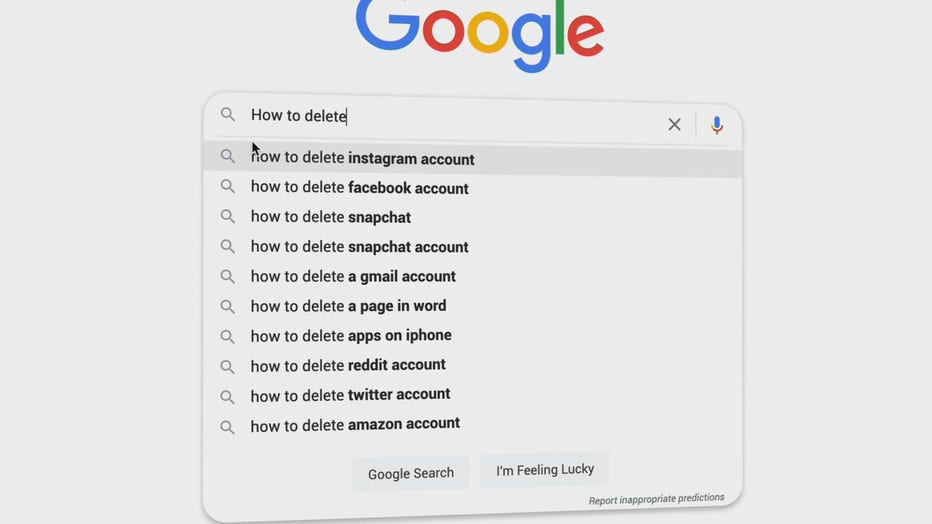Click magnifier icon beside facebook account suggestion
The height and width of the screenshot is (524, 932).
(228, 186)
